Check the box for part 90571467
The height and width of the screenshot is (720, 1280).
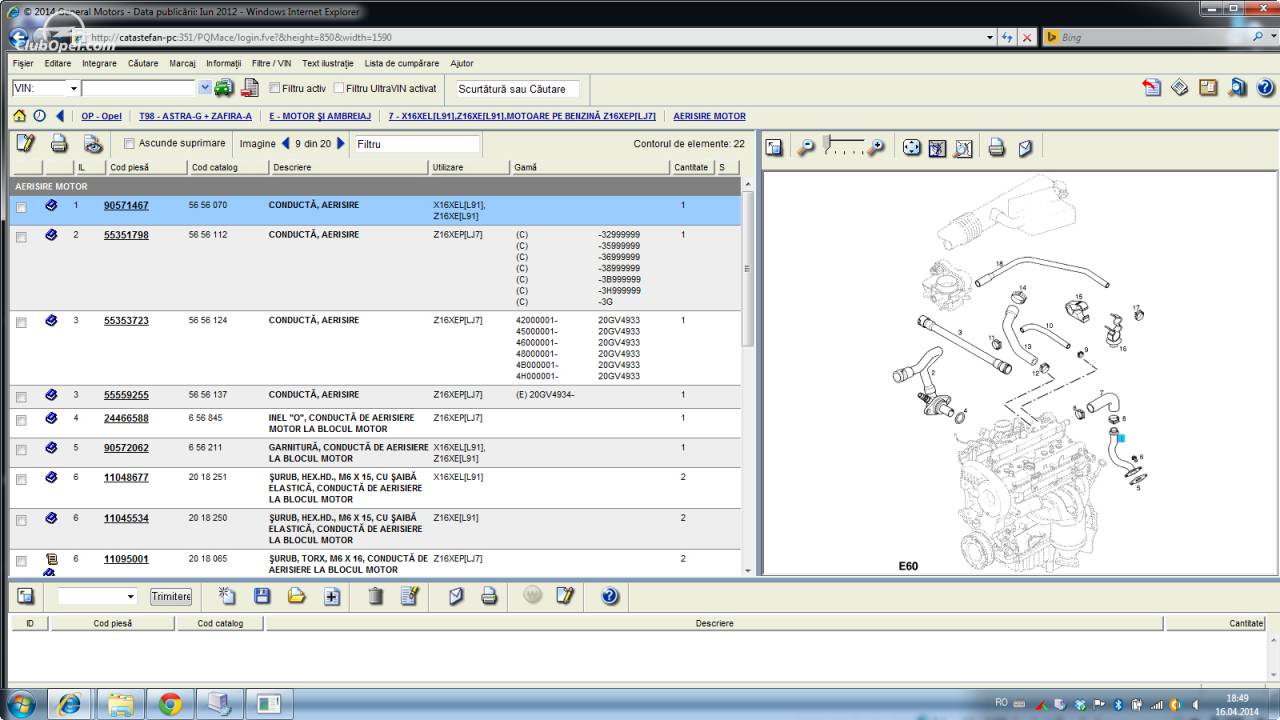pyautogui.click(x=21, y=207)
